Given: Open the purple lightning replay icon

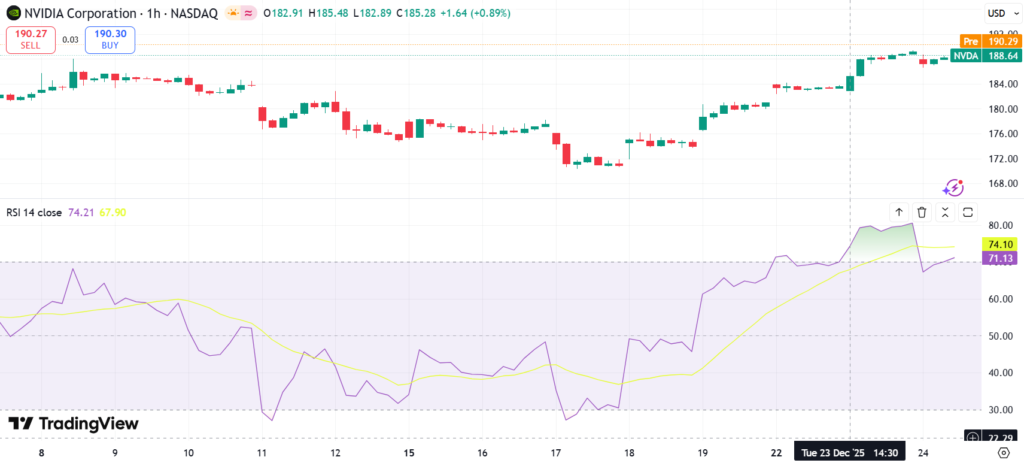Looking at the screenshot, I should (x=953, y=188).
